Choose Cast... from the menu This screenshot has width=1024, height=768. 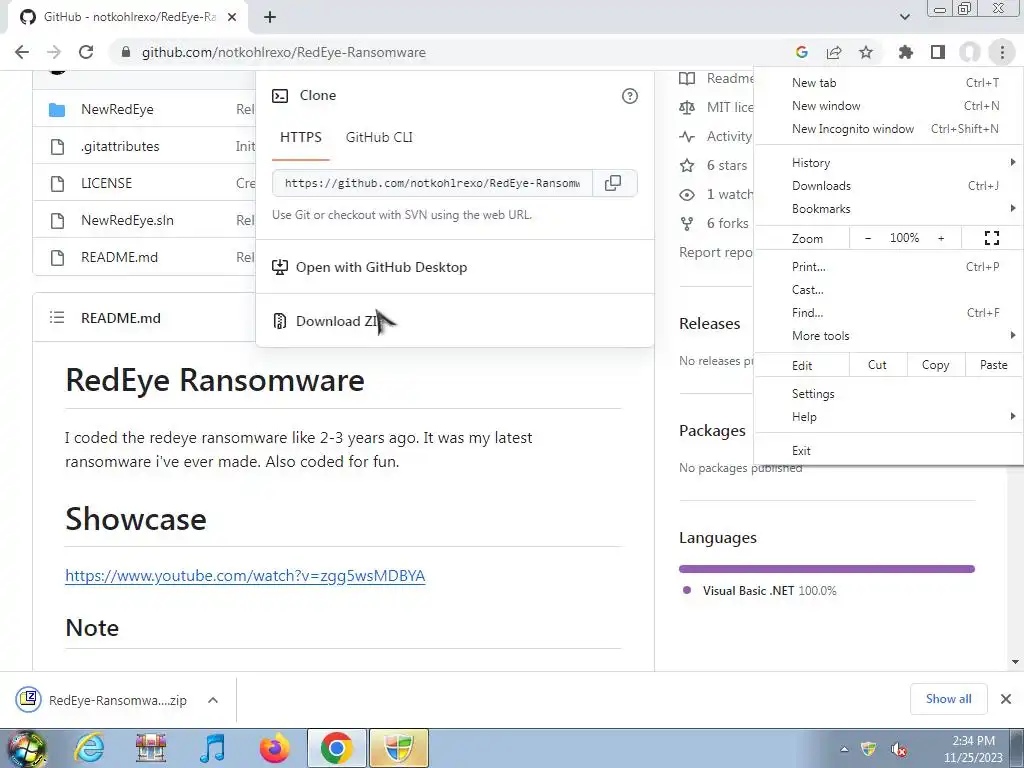coord(888,290)
